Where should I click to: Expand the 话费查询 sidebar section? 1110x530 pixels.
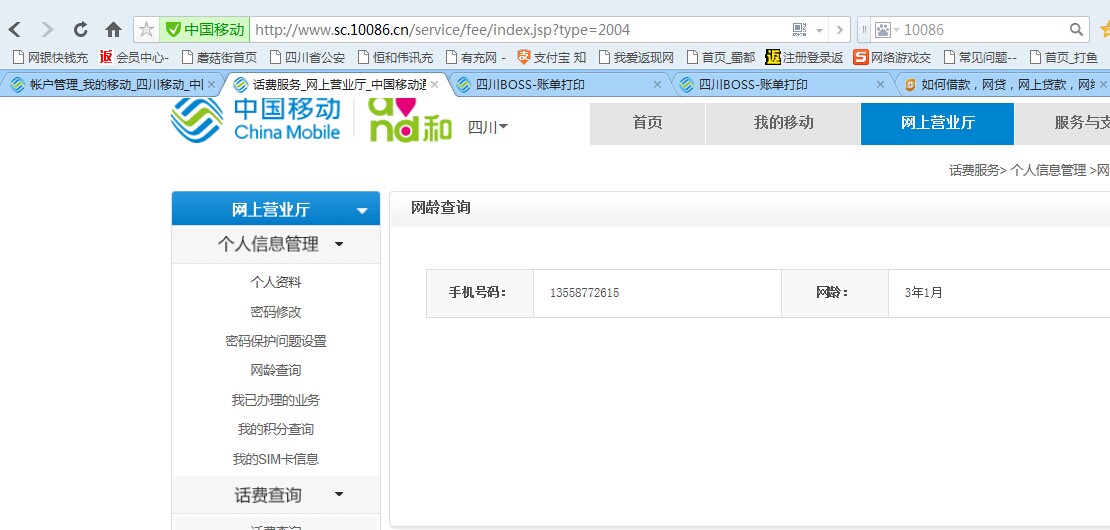coord(275,495)
